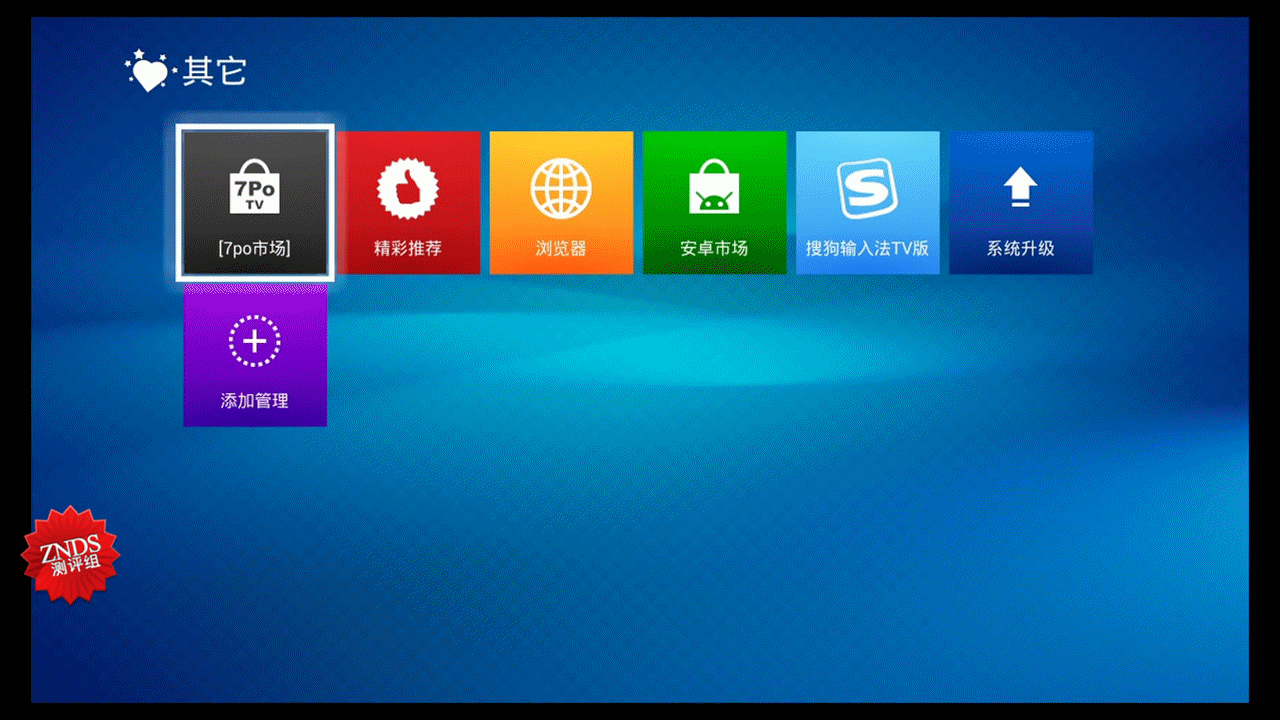Select the 精彩推荐 label

pyautogui.click(x=408, y=248)
